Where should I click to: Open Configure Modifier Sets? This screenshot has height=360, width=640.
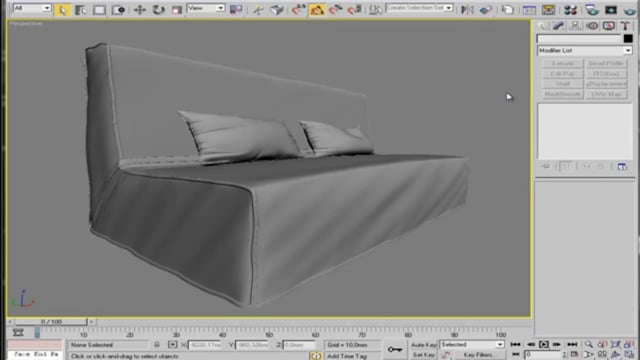pyautogui.click(x=622, y=167)
